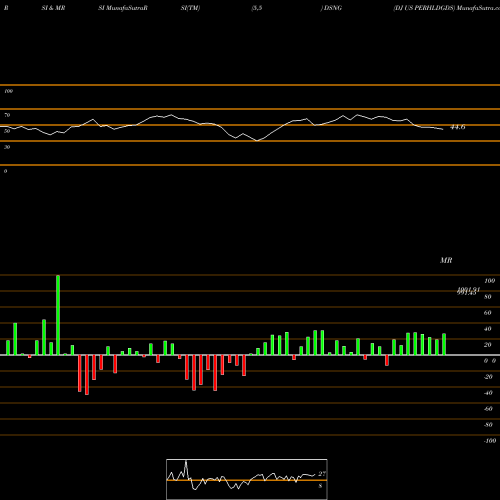Select the "SI(TM)" header text

(190, 8)
